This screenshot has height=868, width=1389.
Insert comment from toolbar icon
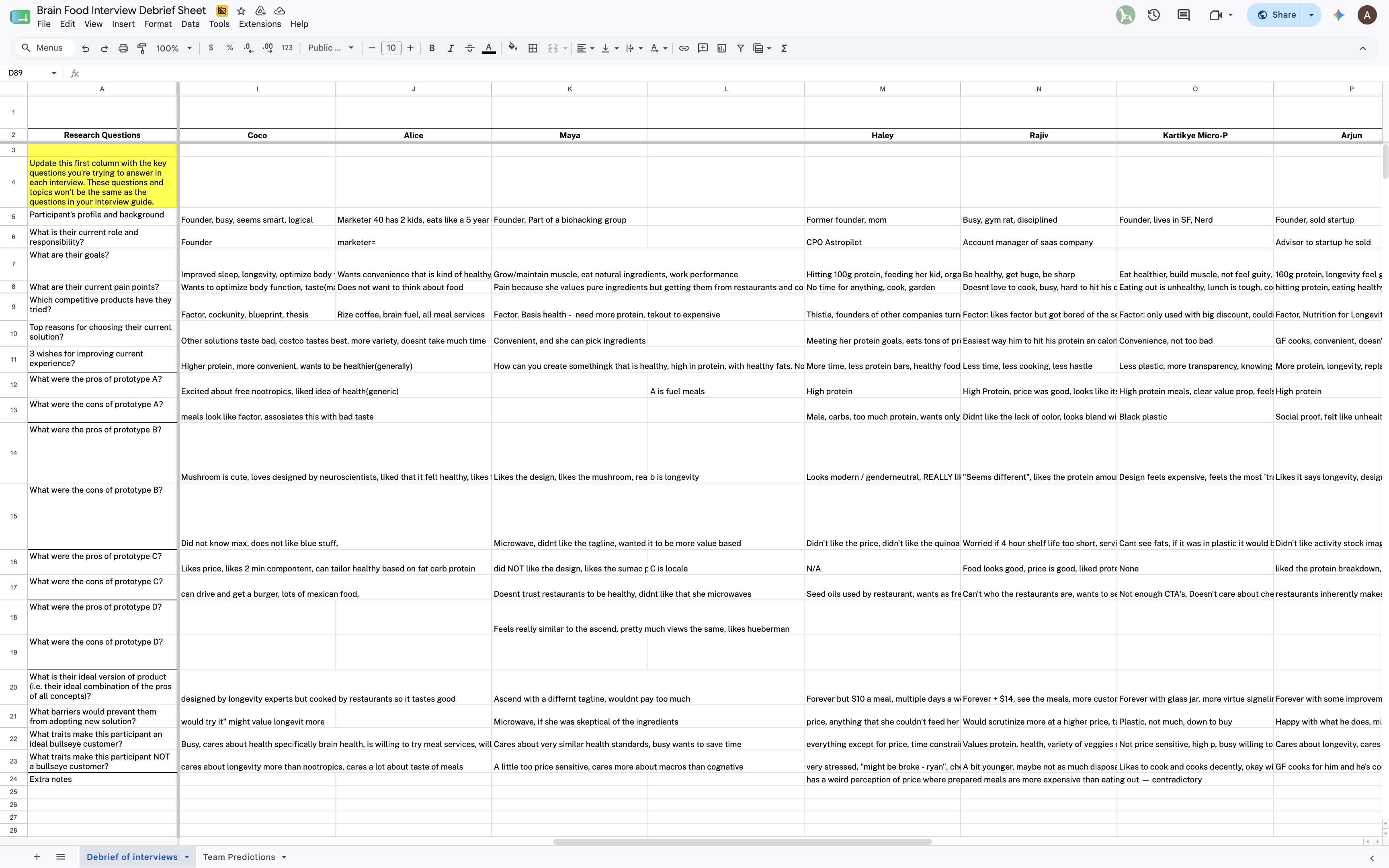(703, 48)
